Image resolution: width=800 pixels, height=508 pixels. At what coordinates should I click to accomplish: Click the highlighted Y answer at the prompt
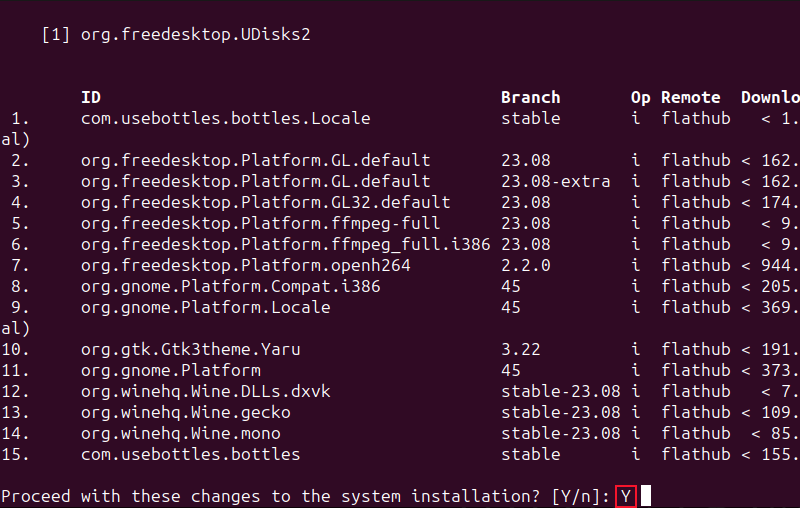pos(626,496)
